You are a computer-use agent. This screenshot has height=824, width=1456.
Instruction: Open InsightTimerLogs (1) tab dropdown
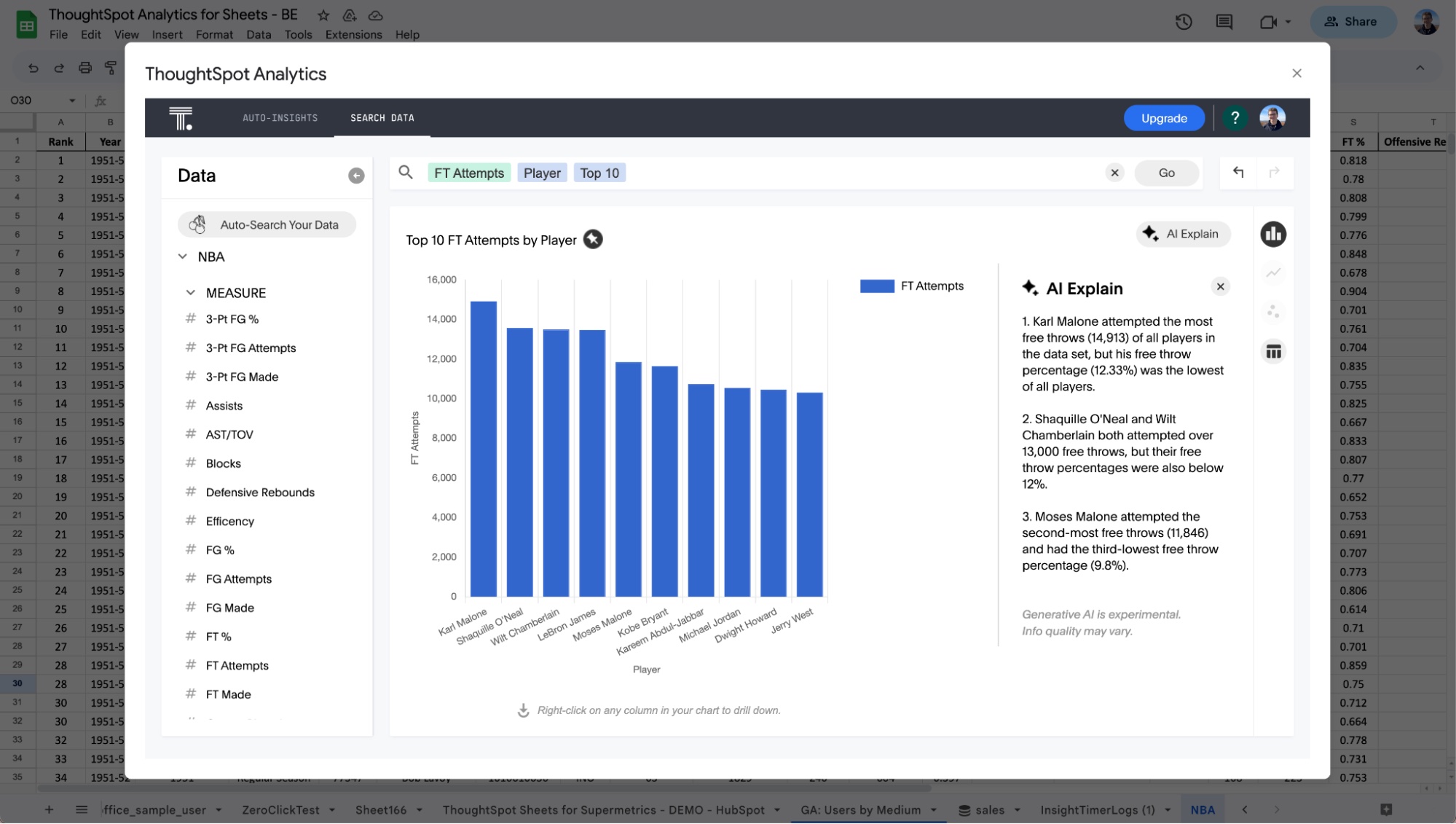coord(1168,810)
